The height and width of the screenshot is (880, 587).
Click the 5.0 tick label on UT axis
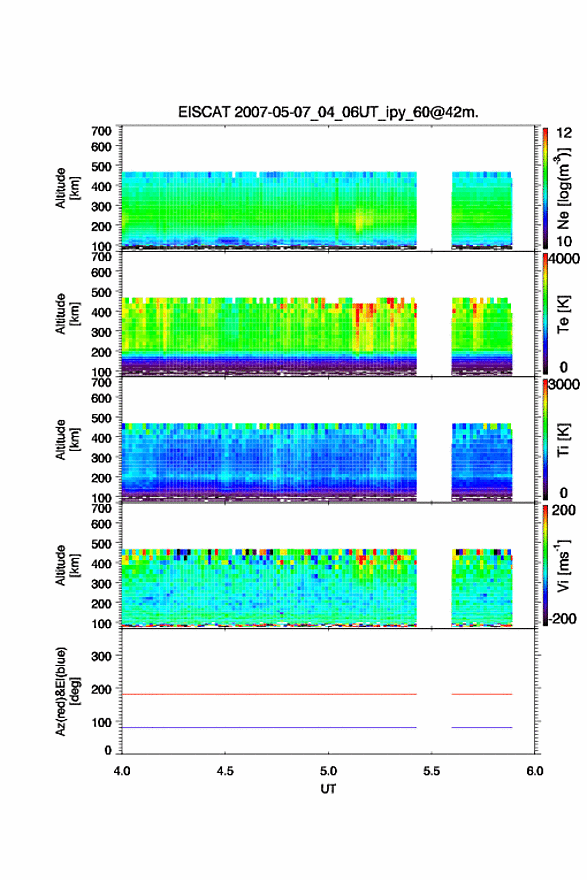point(328,771)
